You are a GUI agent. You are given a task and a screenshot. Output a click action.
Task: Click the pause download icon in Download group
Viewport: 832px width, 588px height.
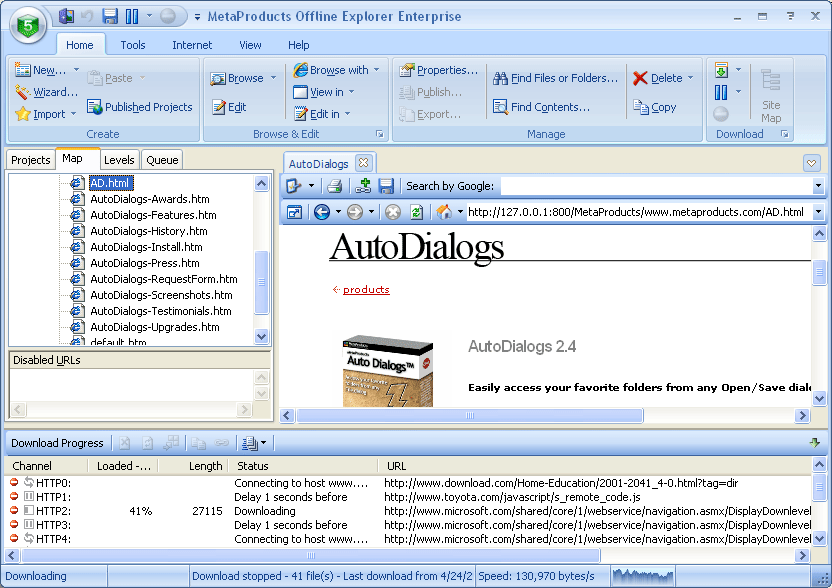(721, 92)
